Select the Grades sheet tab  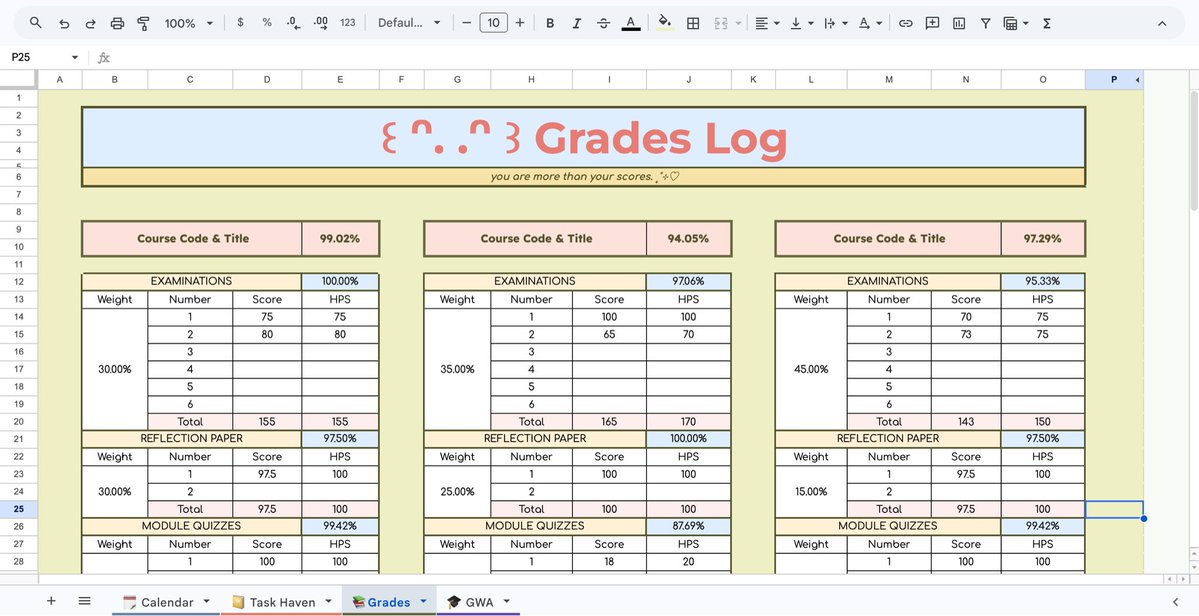point(388,602)
